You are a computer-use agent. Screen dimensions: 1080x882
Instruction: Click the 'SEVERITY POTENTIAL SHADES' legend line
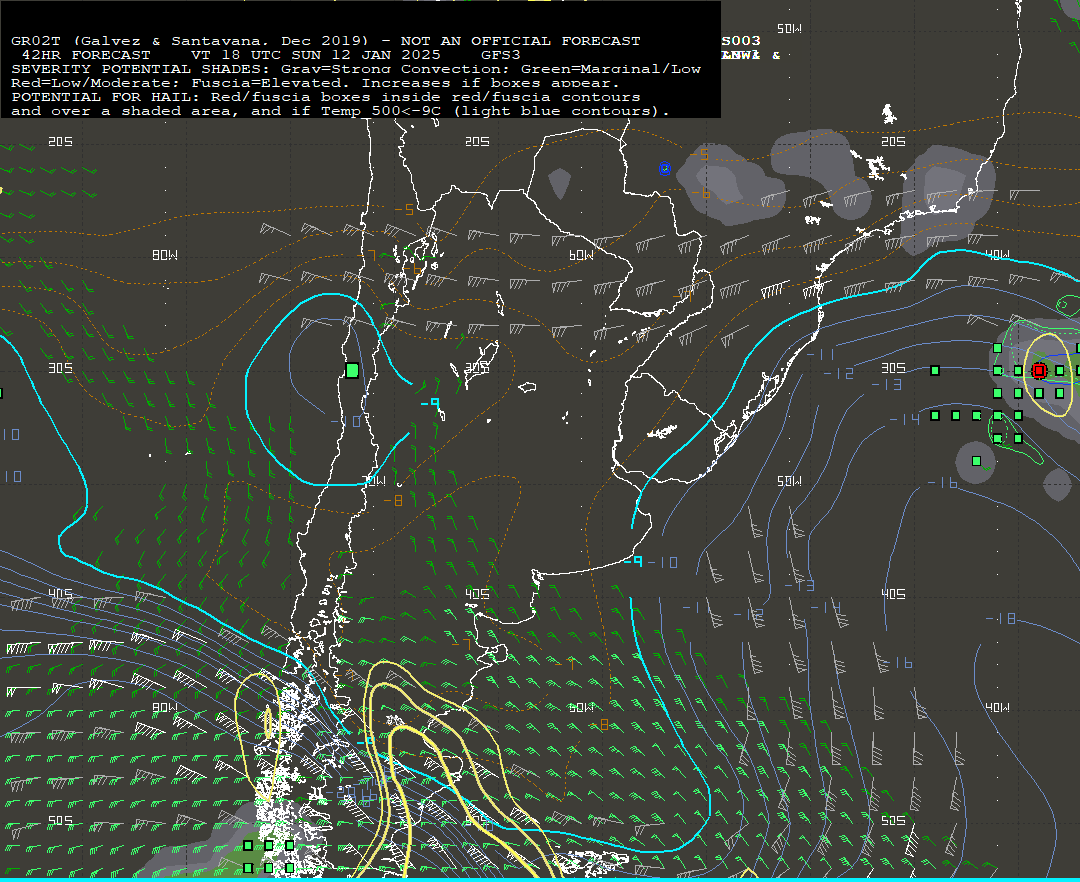[356, 69]
